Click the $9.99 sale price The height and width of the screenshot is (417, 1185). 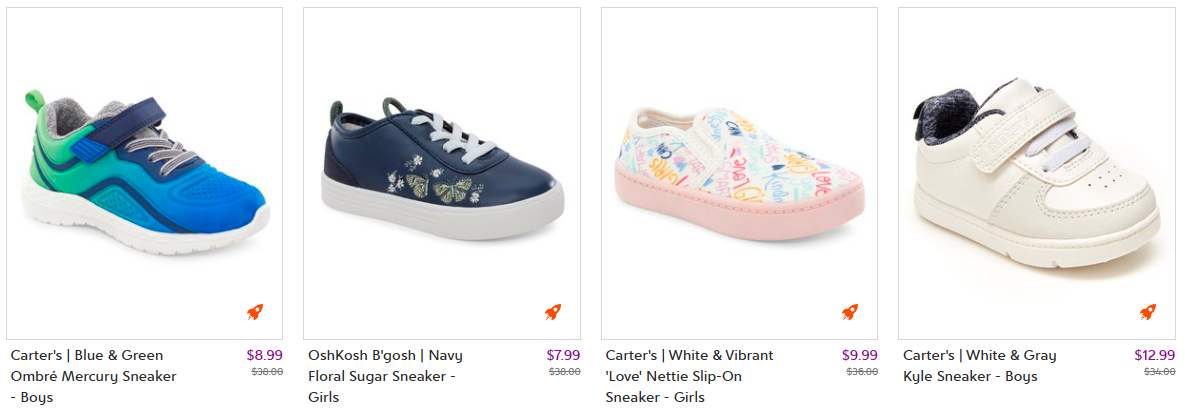(860, 355)
